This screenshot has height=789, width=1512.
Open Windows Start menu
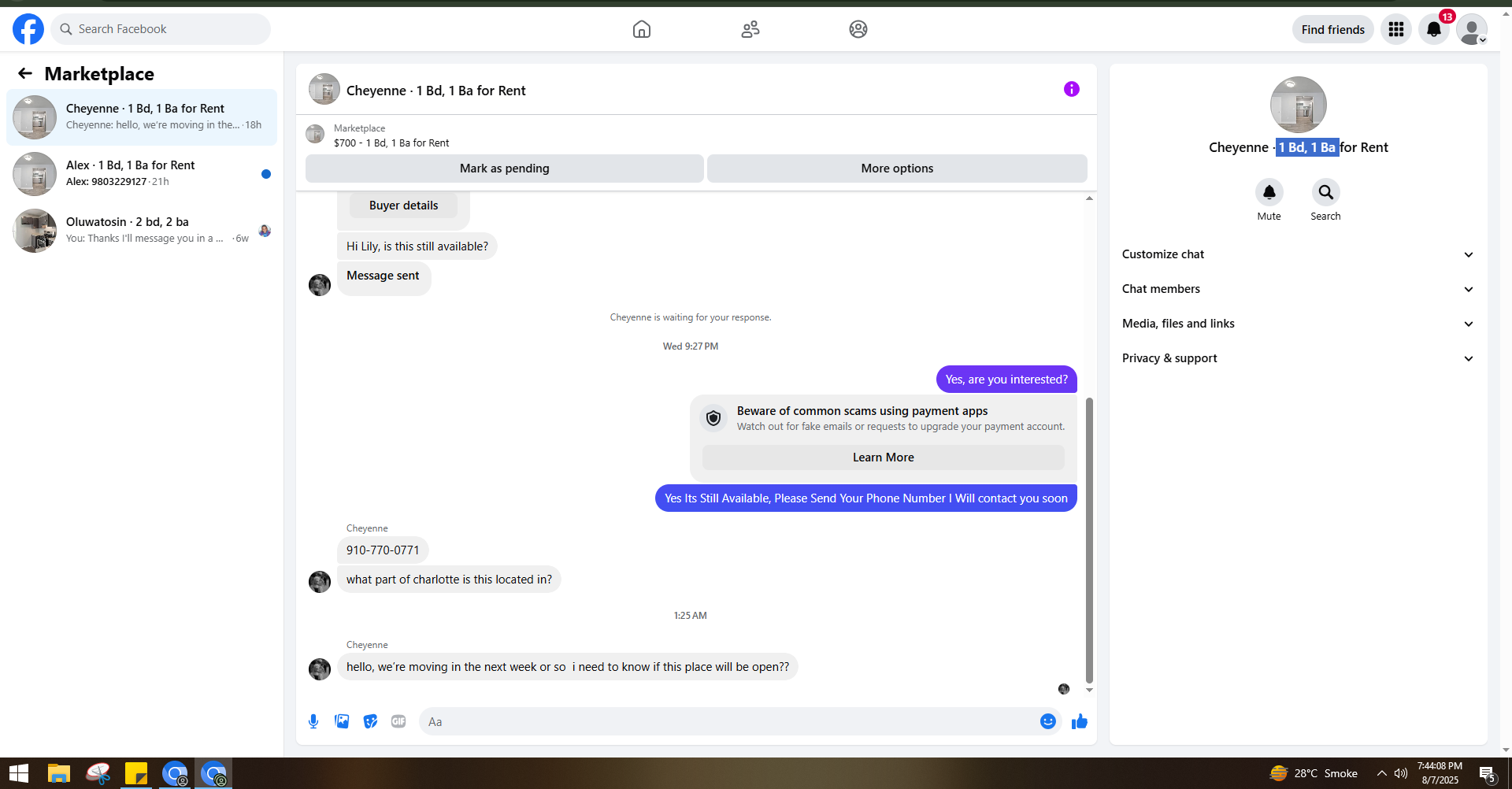(19, 773)
